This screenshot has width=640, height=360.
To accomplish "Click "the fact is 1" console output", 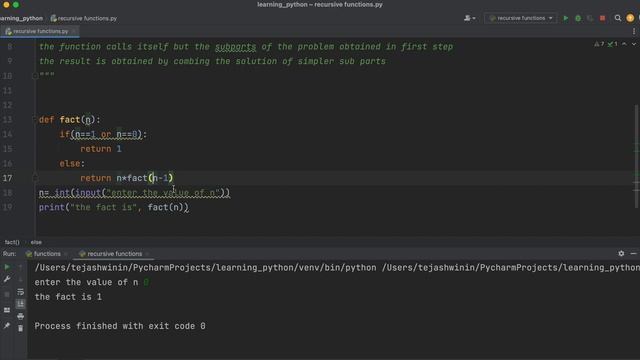I will pos(68,297).
